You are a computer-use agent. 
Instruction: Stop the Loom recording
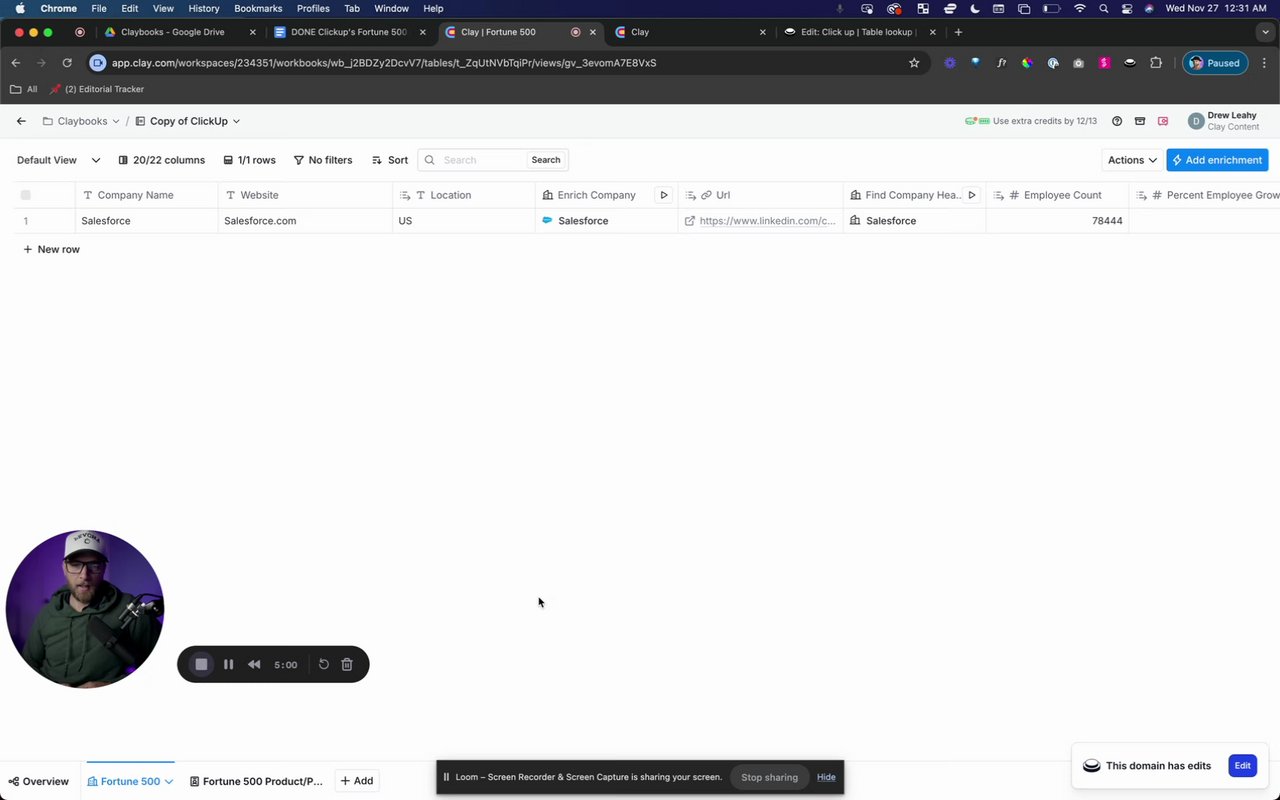[x=201, y=664]
